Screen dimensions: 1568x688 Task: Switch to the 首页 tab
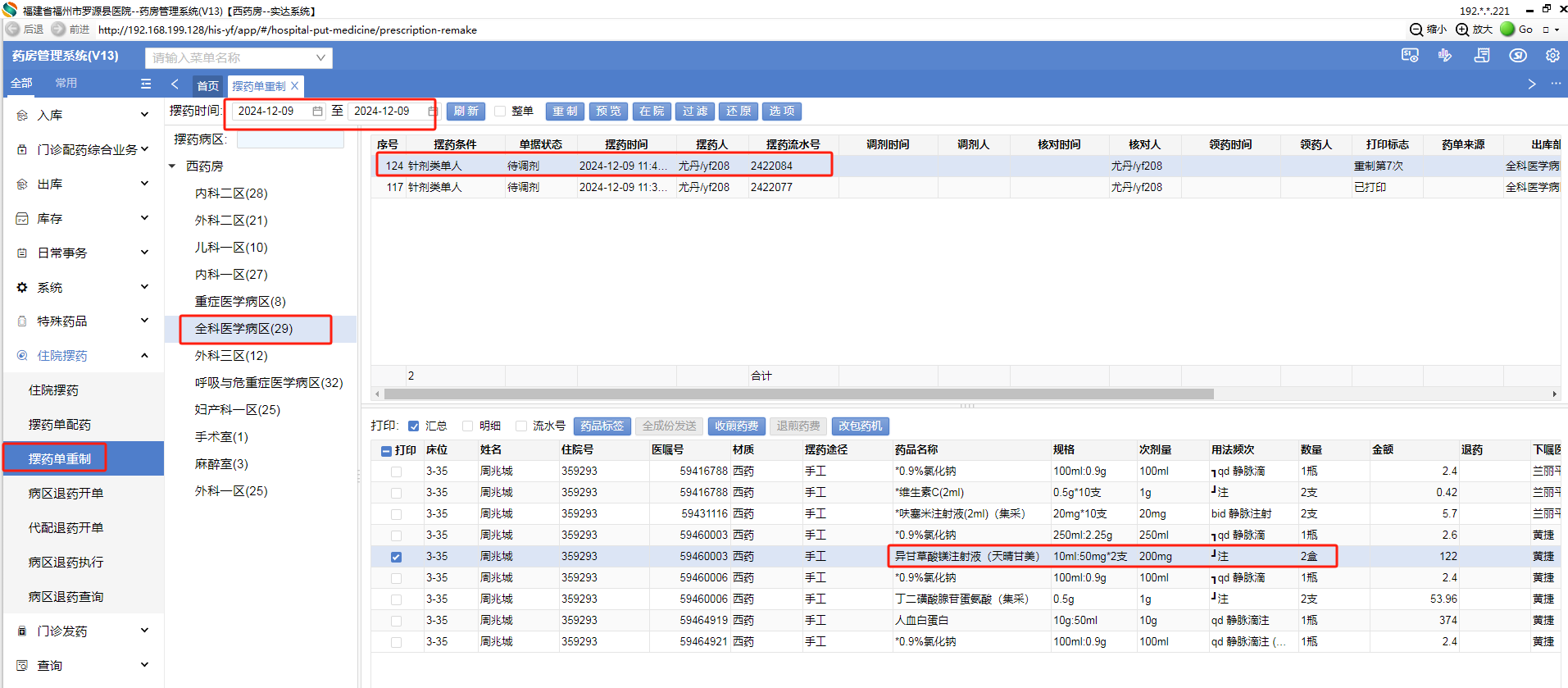[x=207, y=86]
